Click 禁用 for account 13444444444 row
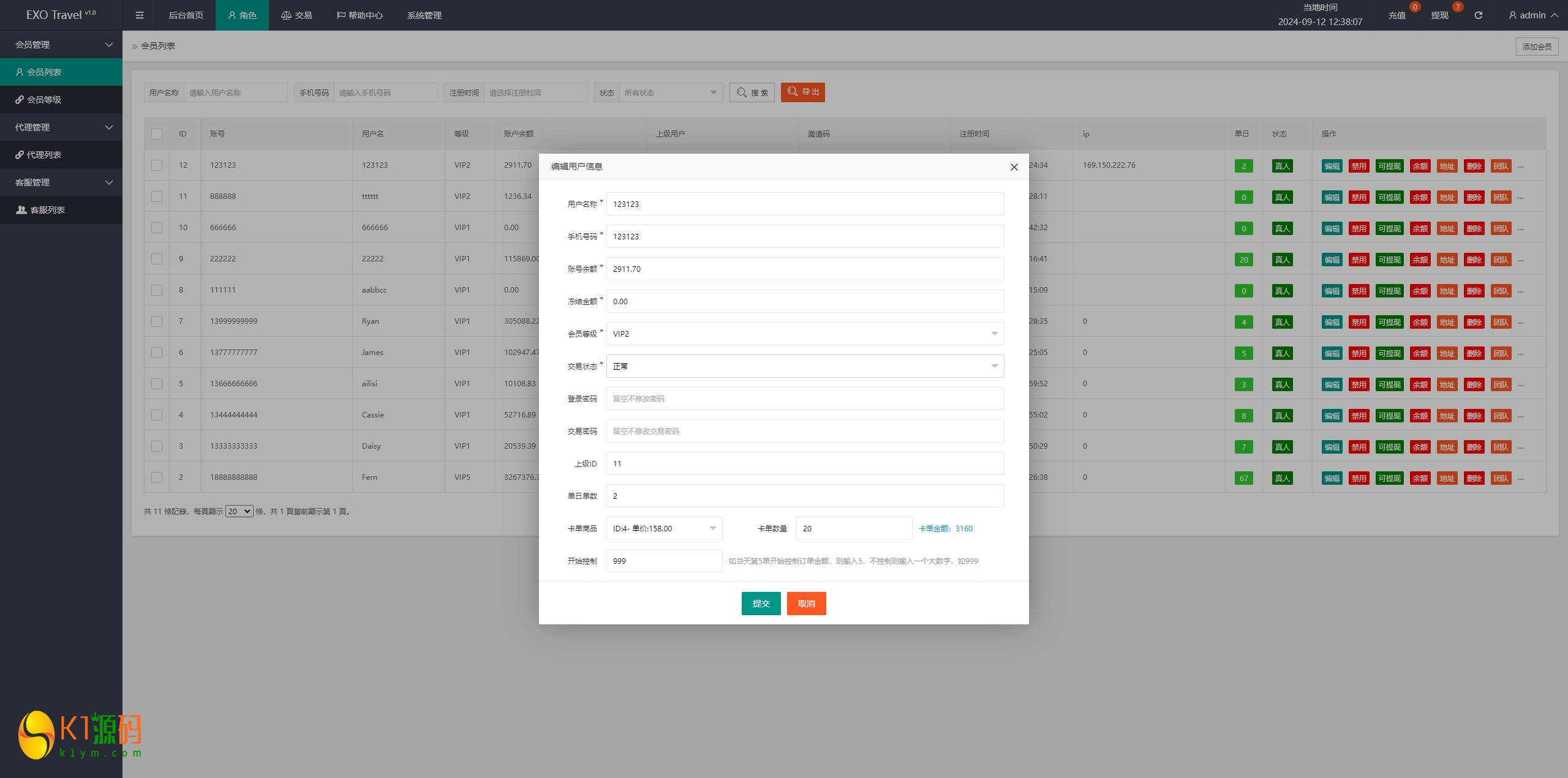The image size is (1568, 778). pyautogui.click(x=1359, y=416)
